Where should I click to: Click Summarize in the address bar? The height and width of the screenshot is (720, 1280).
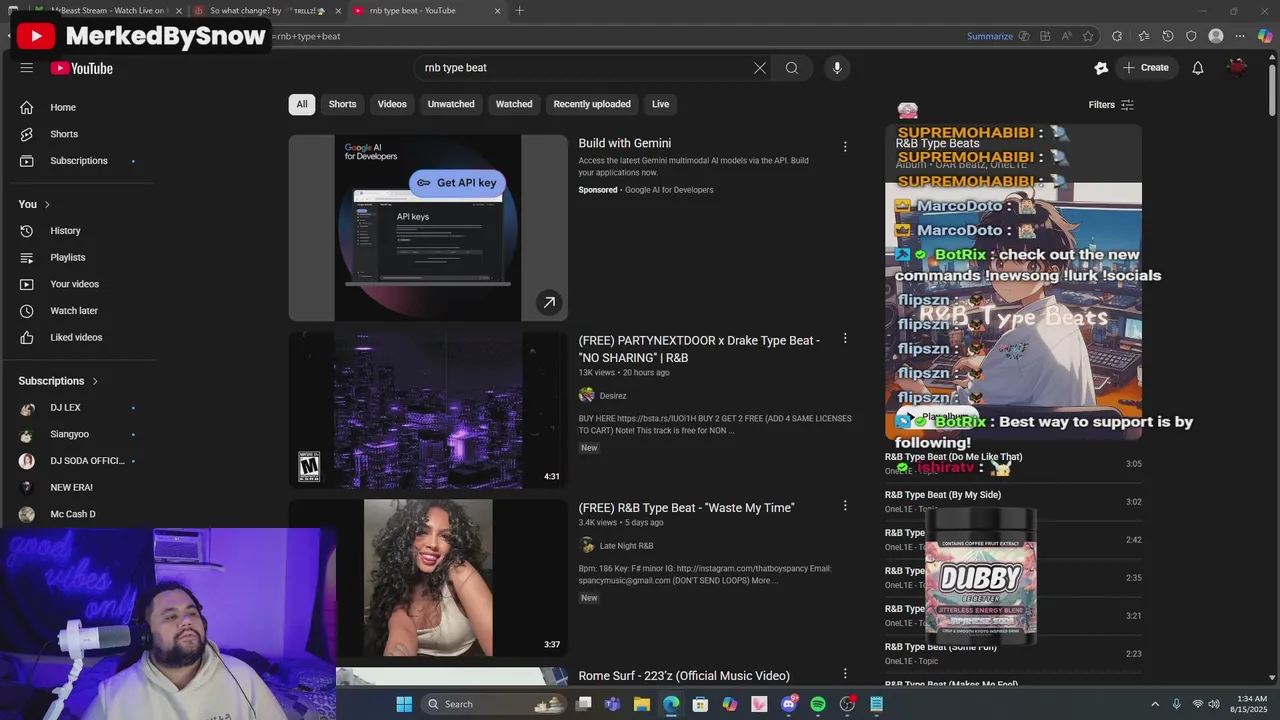990,36
